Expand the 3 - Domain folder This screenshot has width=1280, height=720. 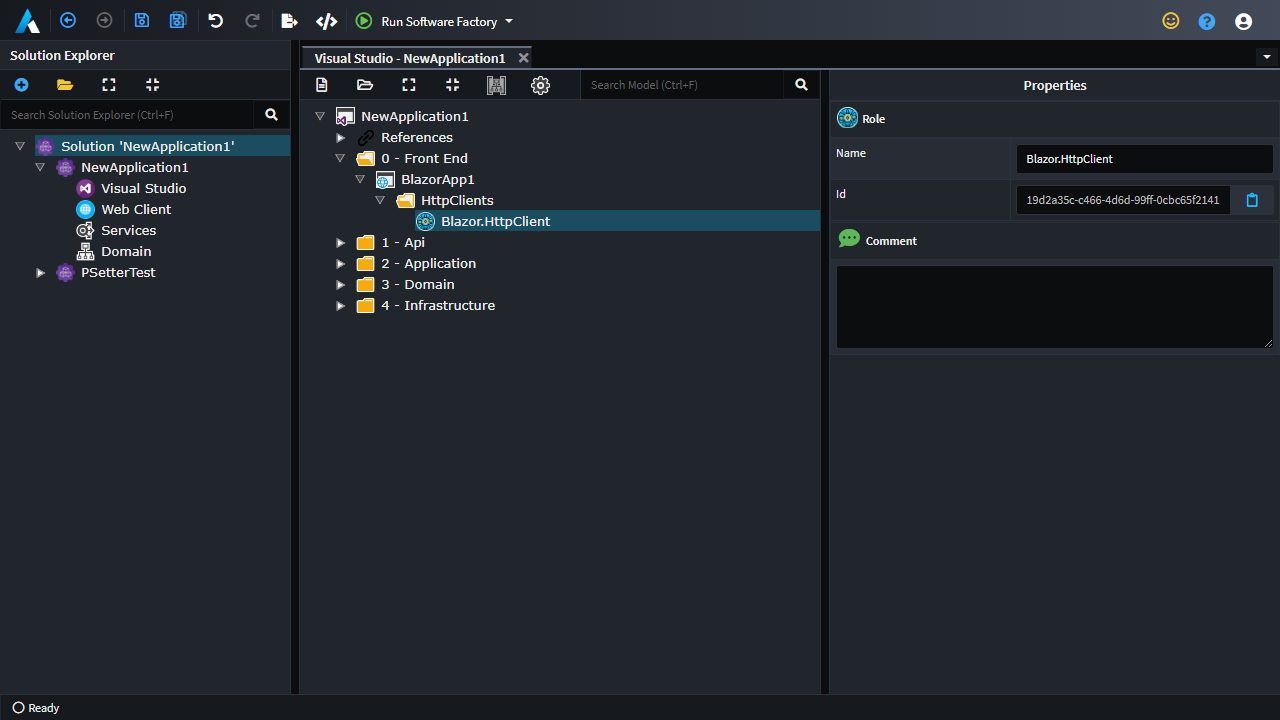[x=340, y=284]
